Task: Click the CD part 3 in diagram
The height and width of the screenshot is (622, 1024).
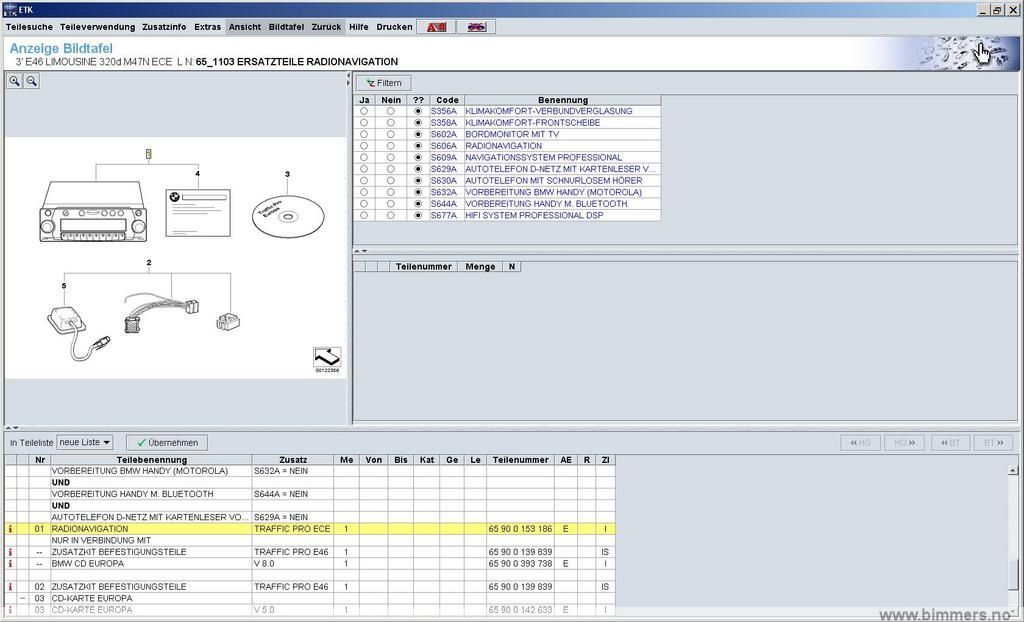Action: coord(288,215)
